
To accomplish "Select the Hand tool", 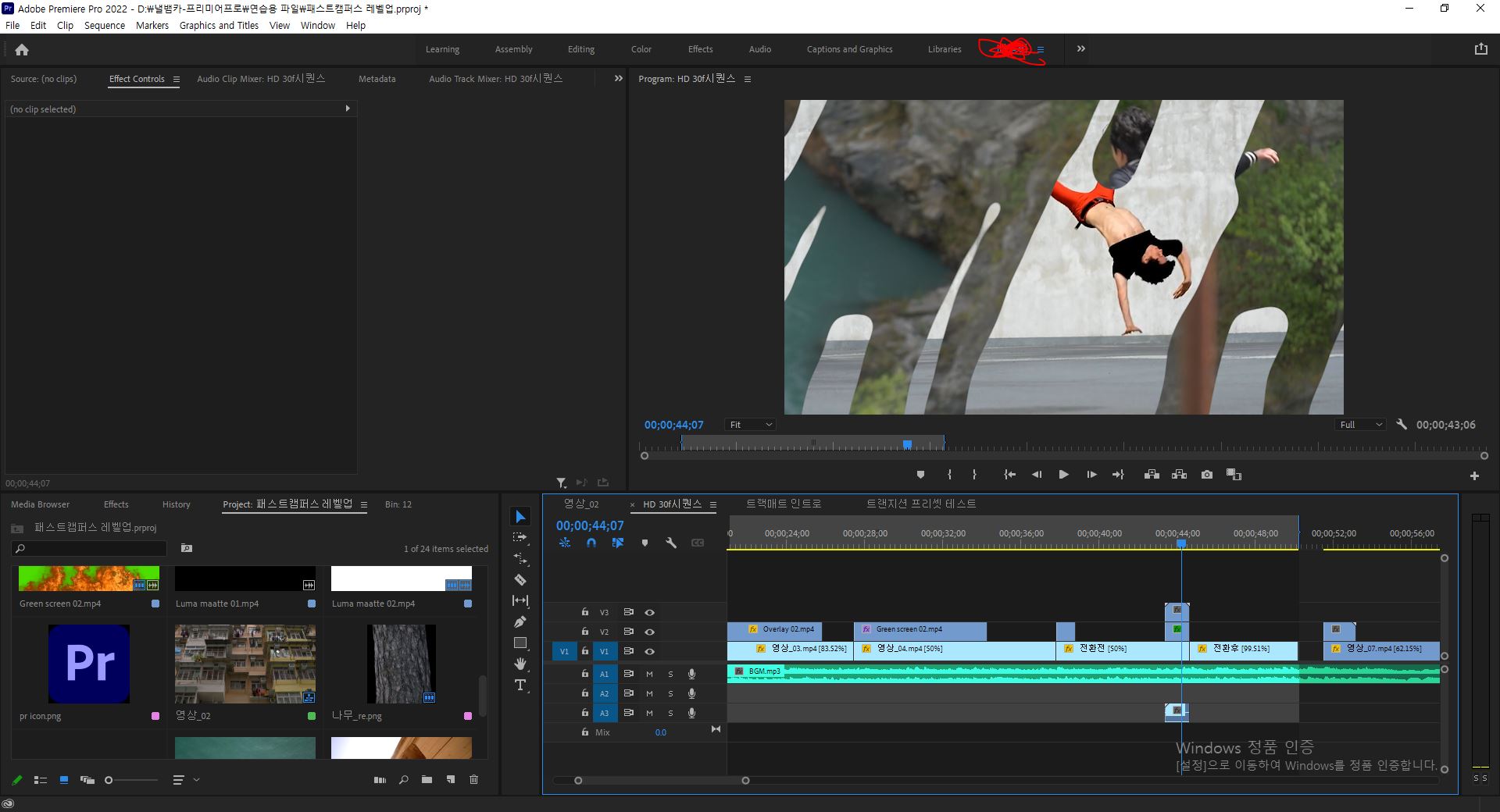I will click(x=520, y=664).
